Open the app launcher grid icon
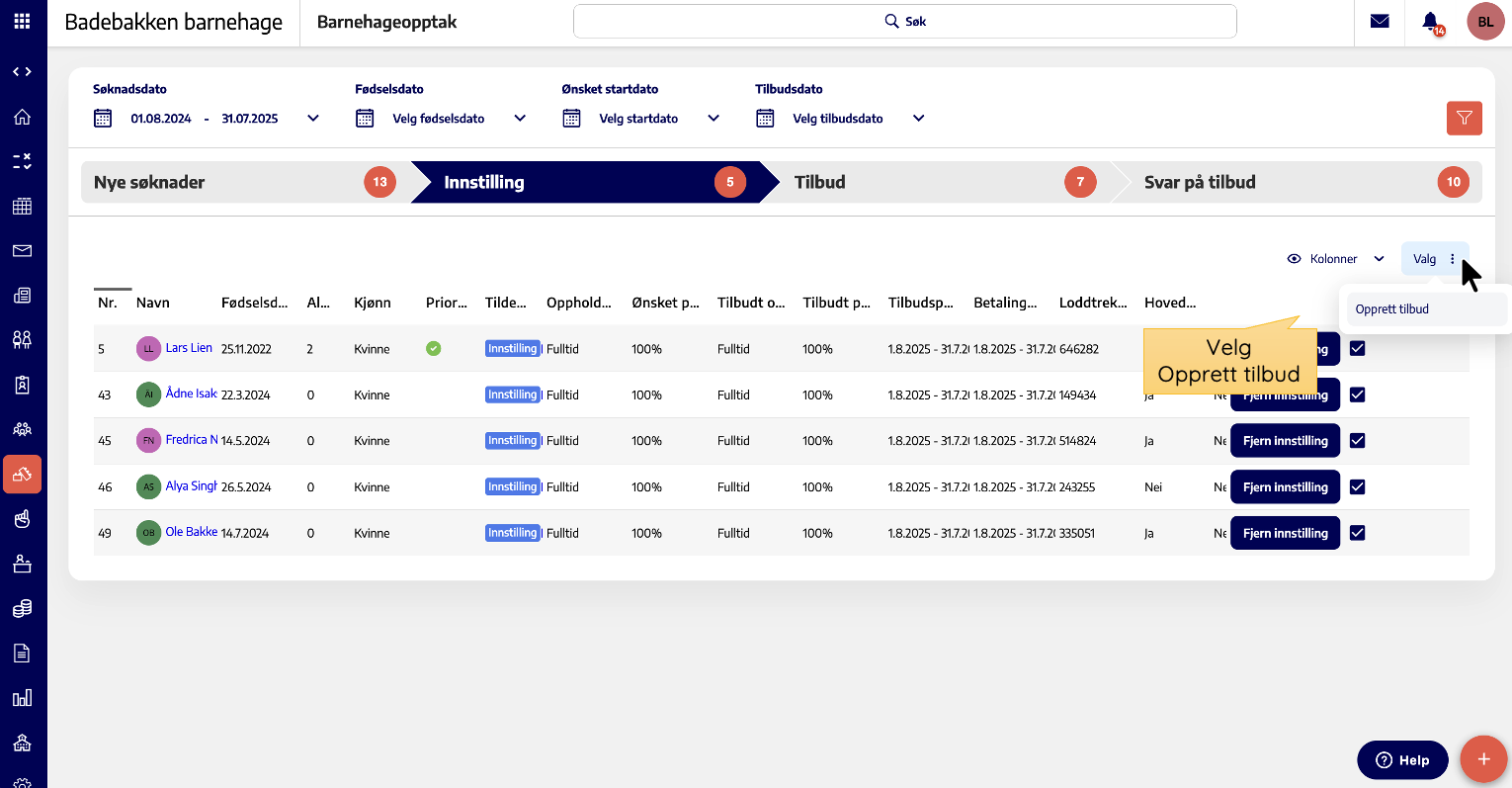The width and height of the screenshot is (1512, 788). tap(22, 21)
